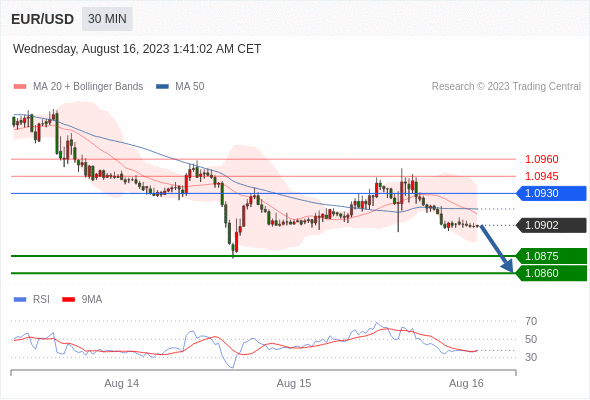The height and width of the screenshot is (400, 590).
Task: Toggle the MA 50 legend label
Action: [190, 87]
